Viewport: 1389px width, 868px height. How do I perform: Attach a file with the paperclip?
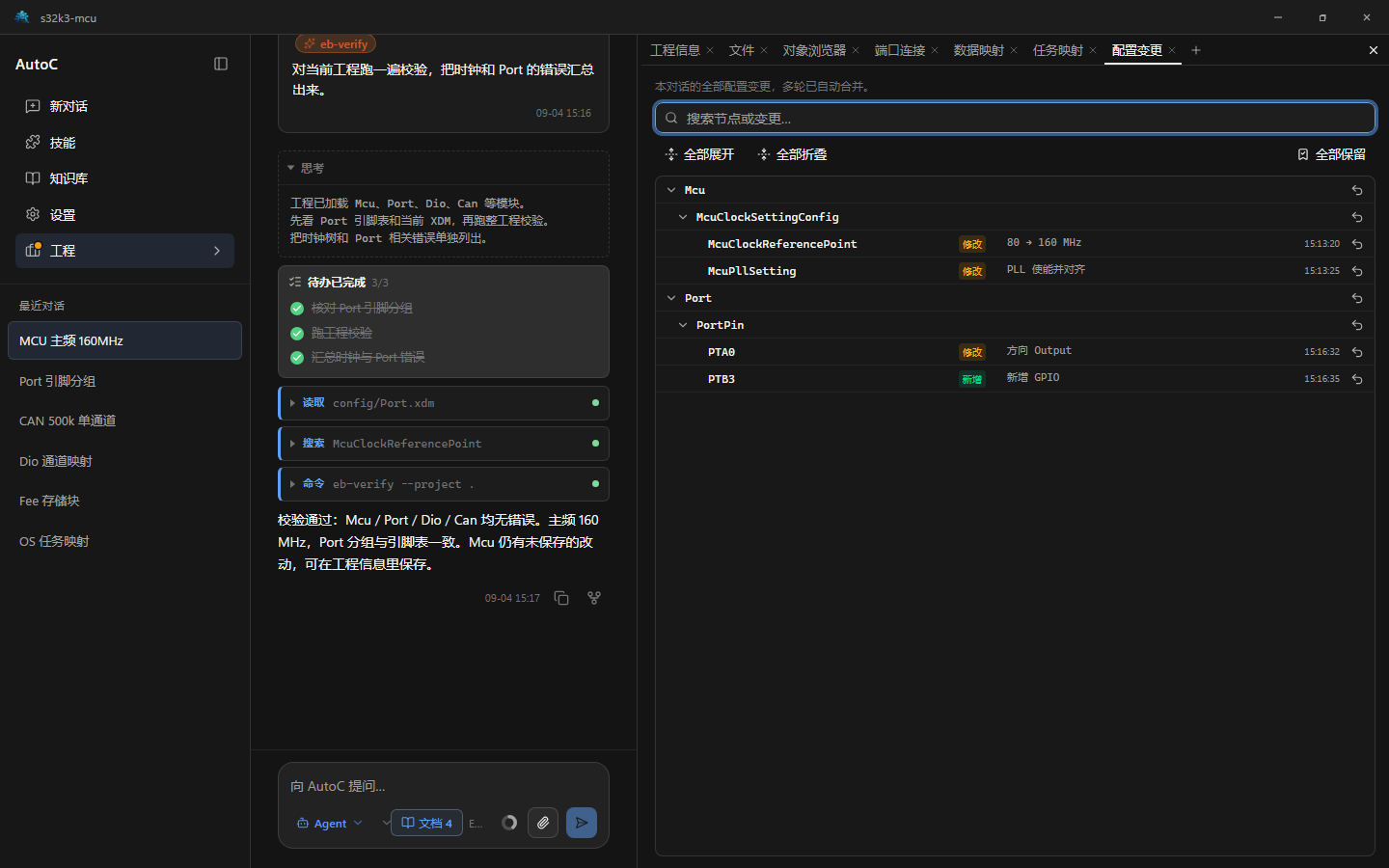[543, 823]
